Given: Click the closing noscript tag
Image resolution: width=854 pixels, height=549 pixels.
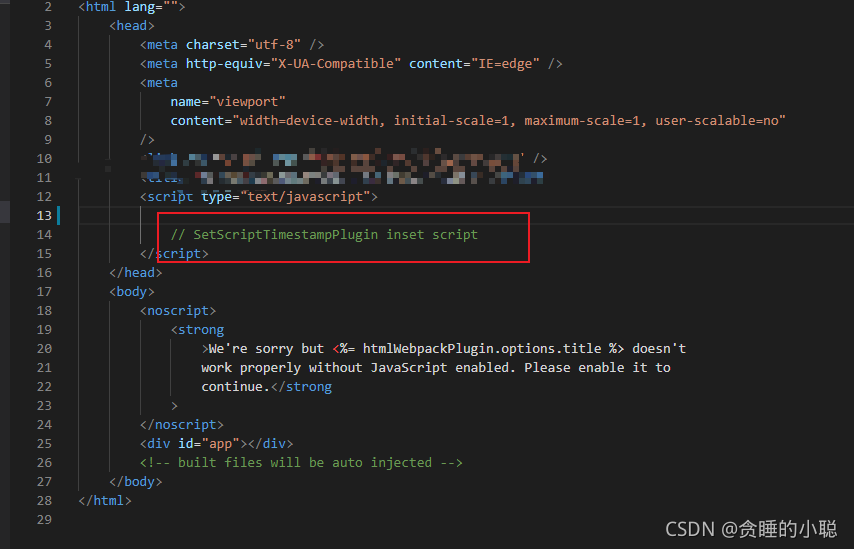Looking at the screenshot, I should click(x=182, y=425).
